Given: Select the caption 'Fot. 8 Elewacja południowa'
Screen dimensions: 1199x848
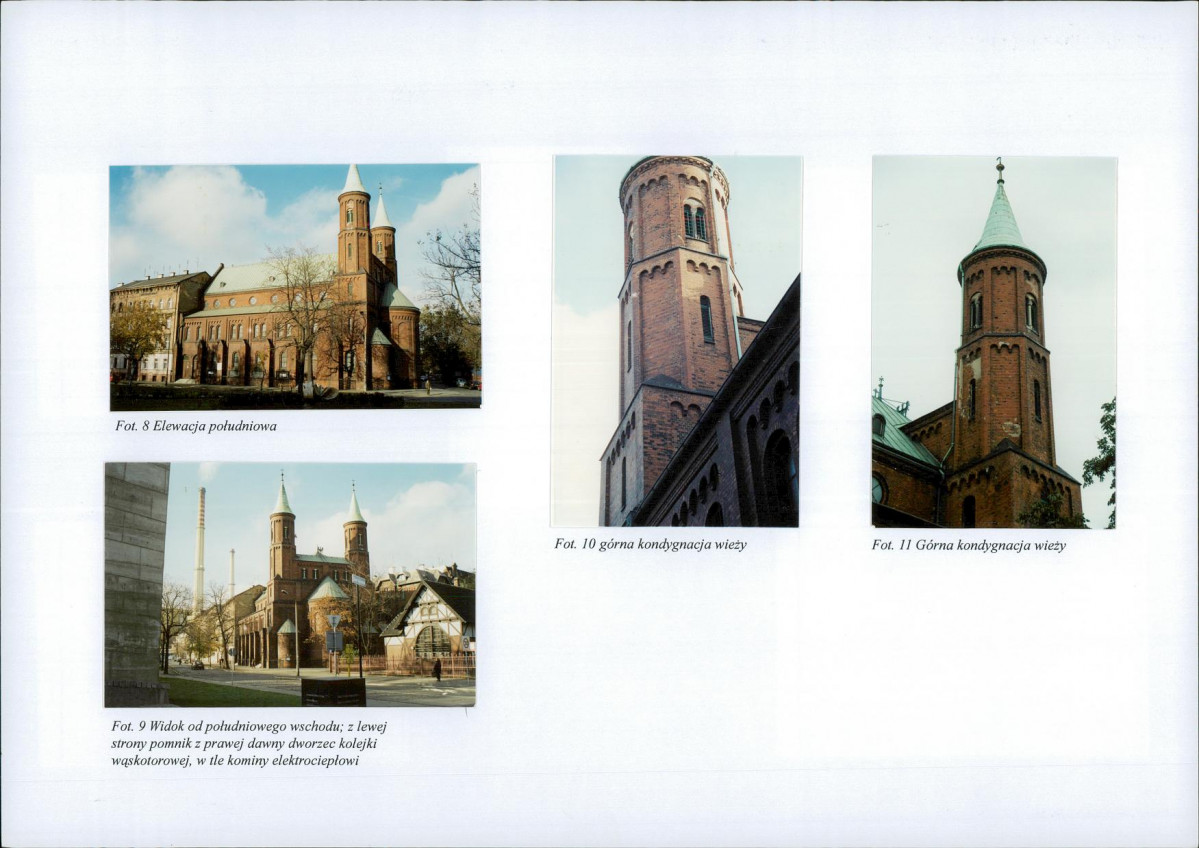Looking at the screenshot, I should coord(196,426).
